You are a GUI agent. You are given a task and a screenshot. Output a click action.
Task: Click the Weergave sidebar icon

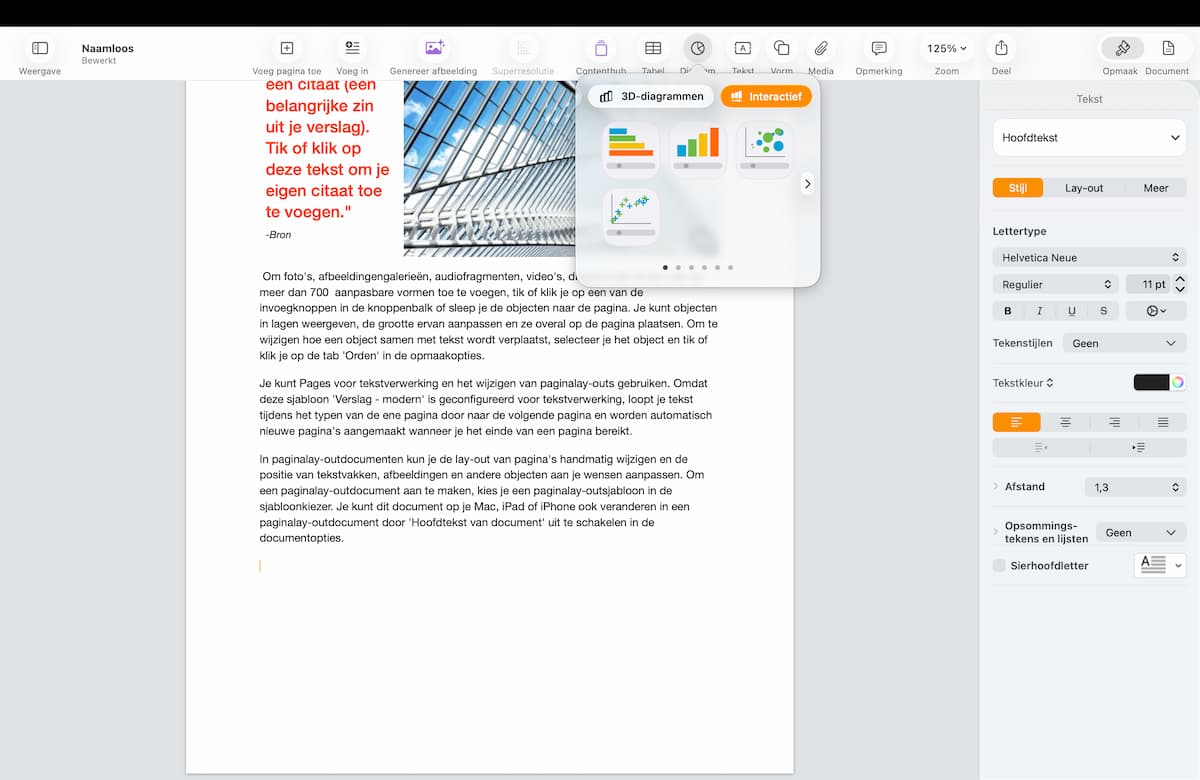40,48
